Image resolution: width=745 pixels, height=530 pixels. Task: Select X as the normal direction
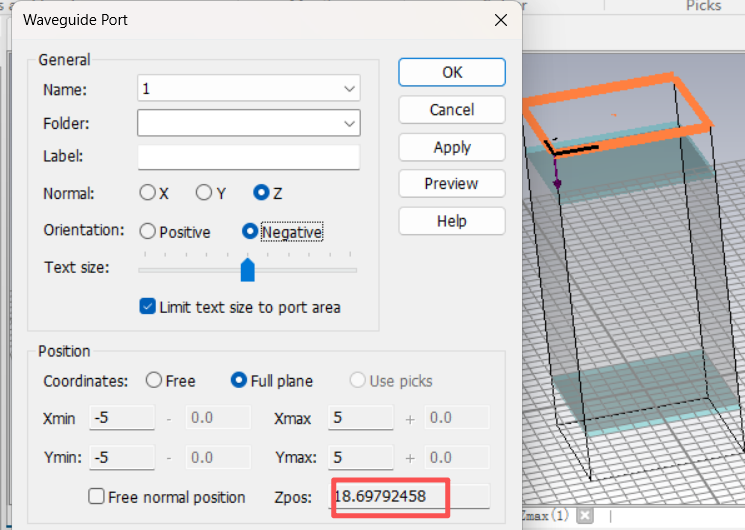147,193
